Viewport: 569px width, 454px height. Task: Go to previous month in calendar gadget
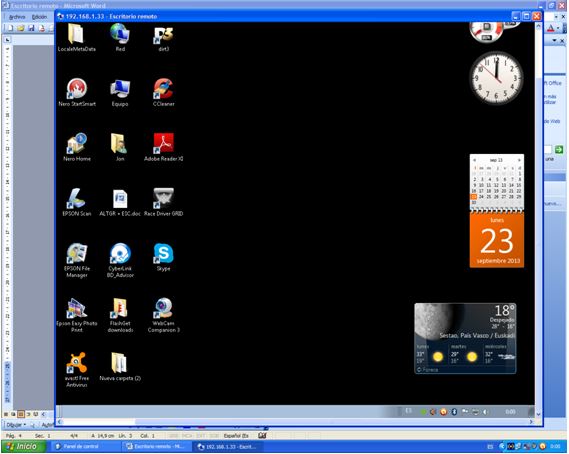(474, 160)
